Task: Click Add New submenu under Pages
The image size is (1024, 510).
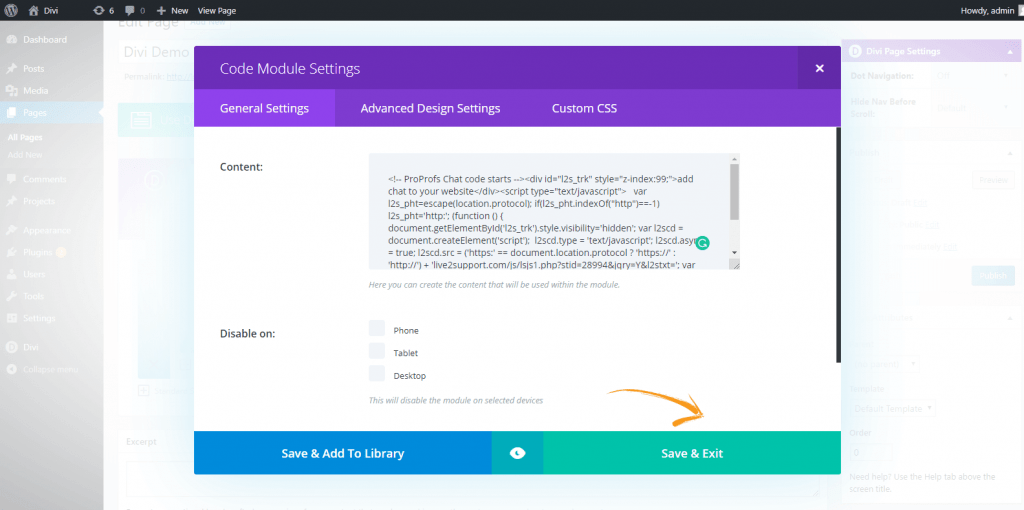Action: pos(25,155)
